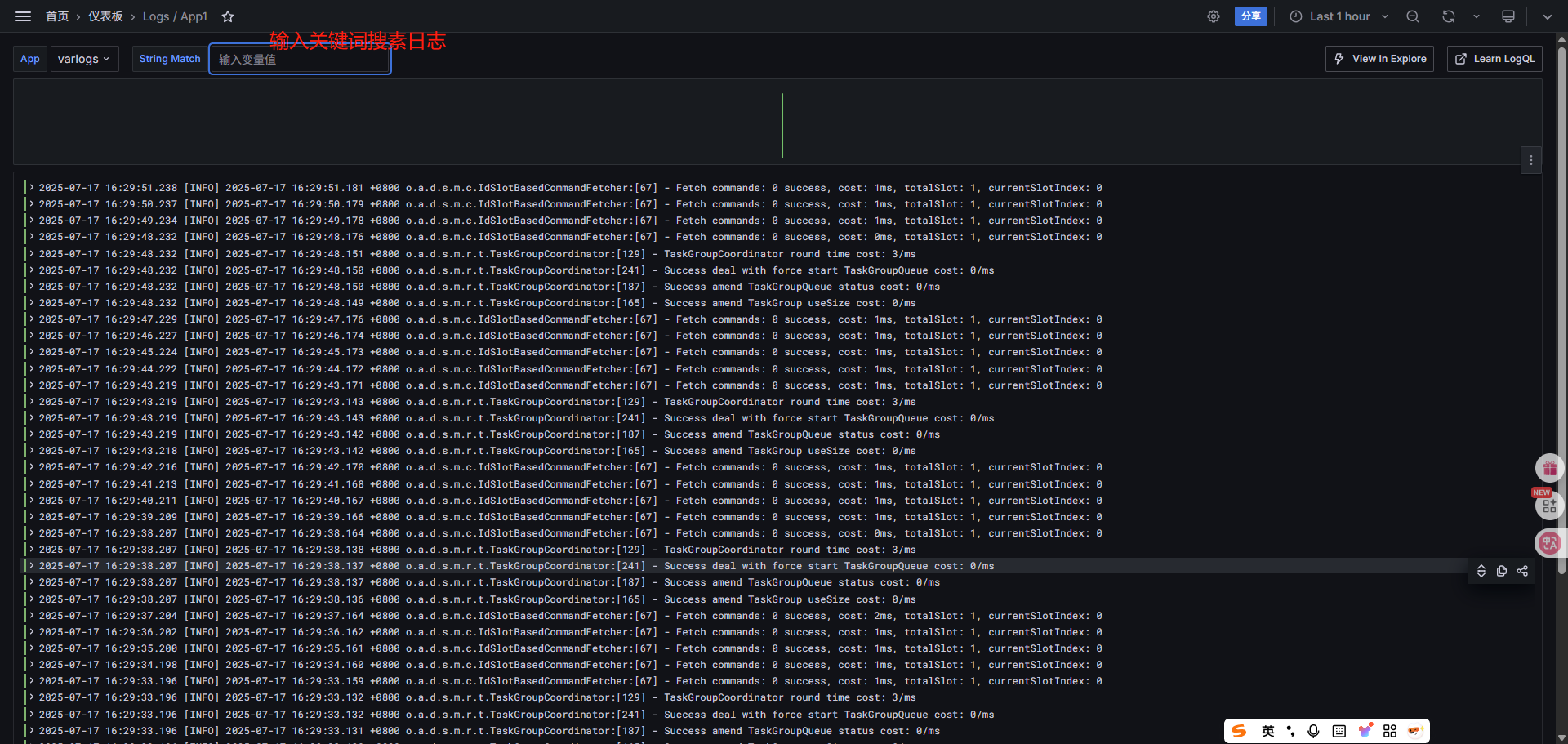Share the highlighted log line
This screenshot has height=744, width=1568.
click(1522, 571)
